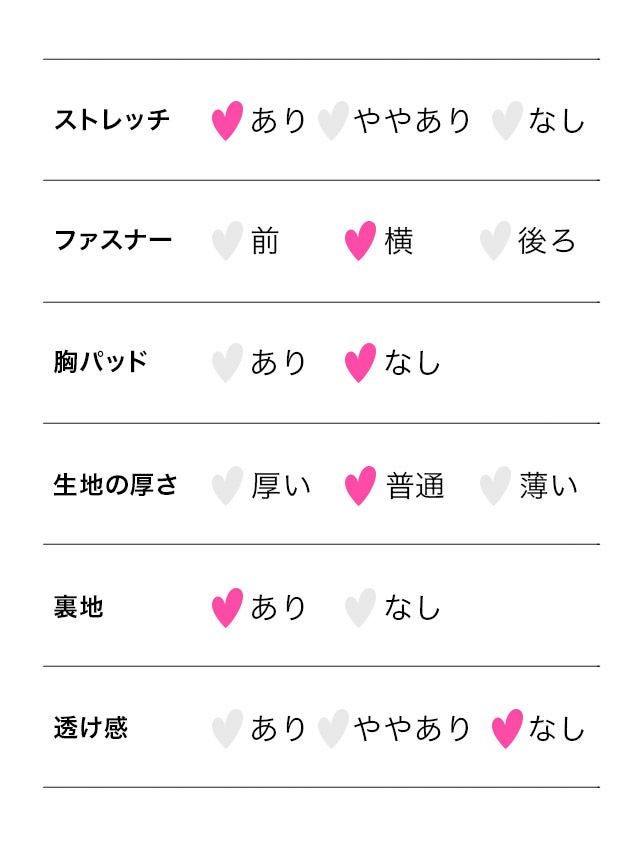Choose the grey heart for ファスナー 後ろ
Screen dimensions: 640x854
(495, 242)
